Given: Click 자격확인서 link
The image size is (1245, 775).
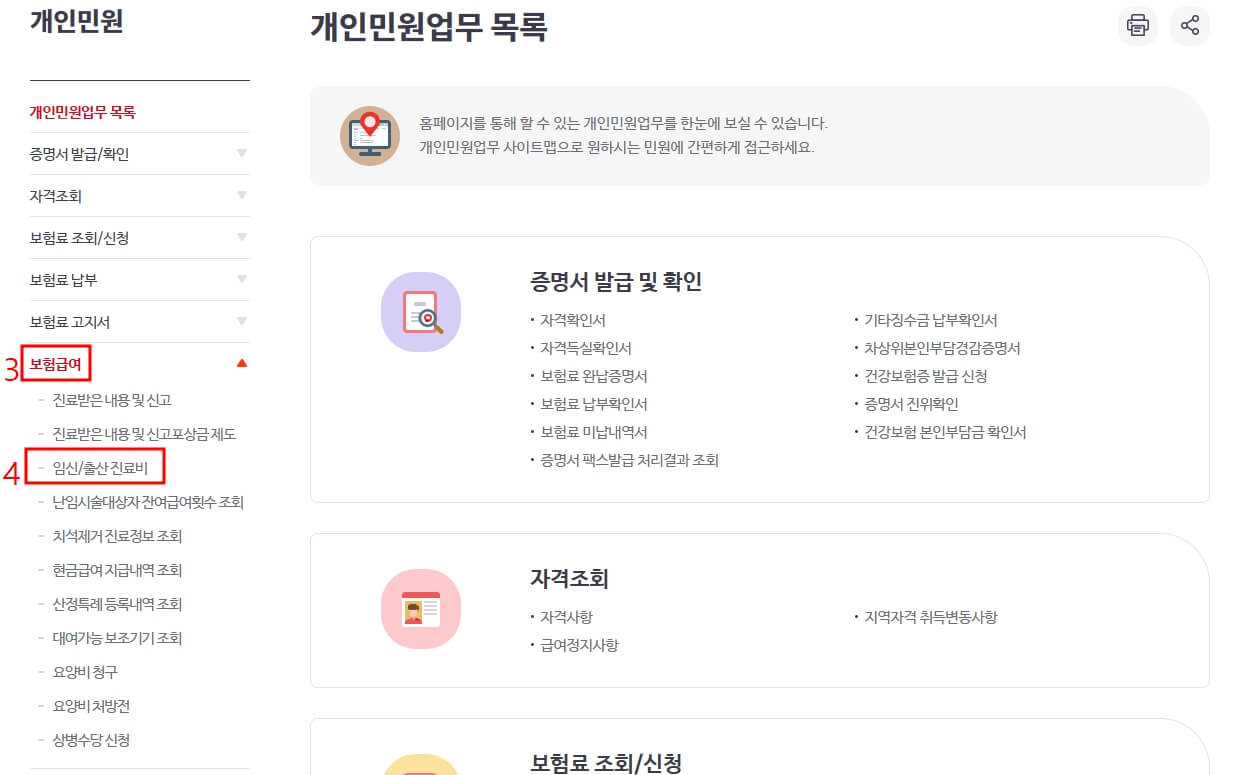Looking at the screenshot, I should [x=573, y=320].
